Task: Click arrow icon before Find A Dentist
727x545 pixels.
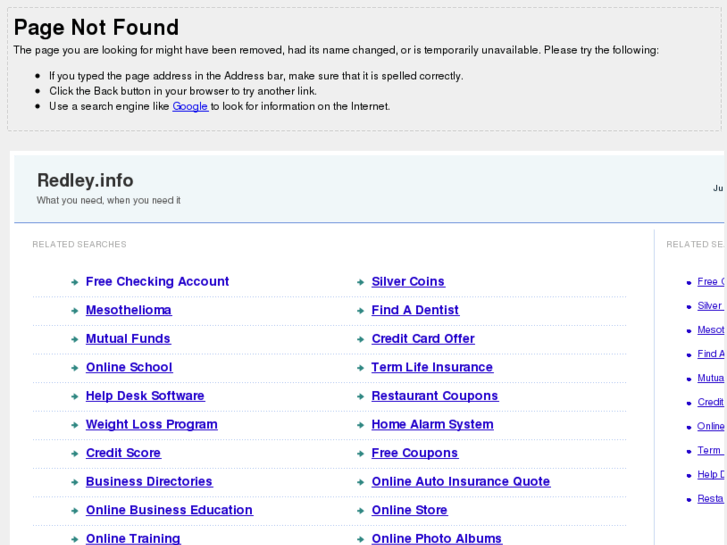Action: [360, 311]
